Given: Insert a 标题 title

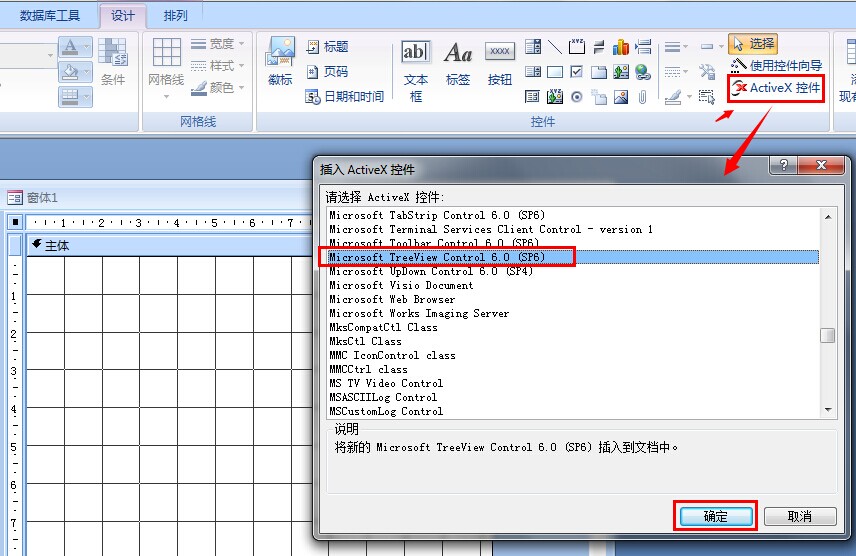Looking at the screenshot, I should [328, 46].
